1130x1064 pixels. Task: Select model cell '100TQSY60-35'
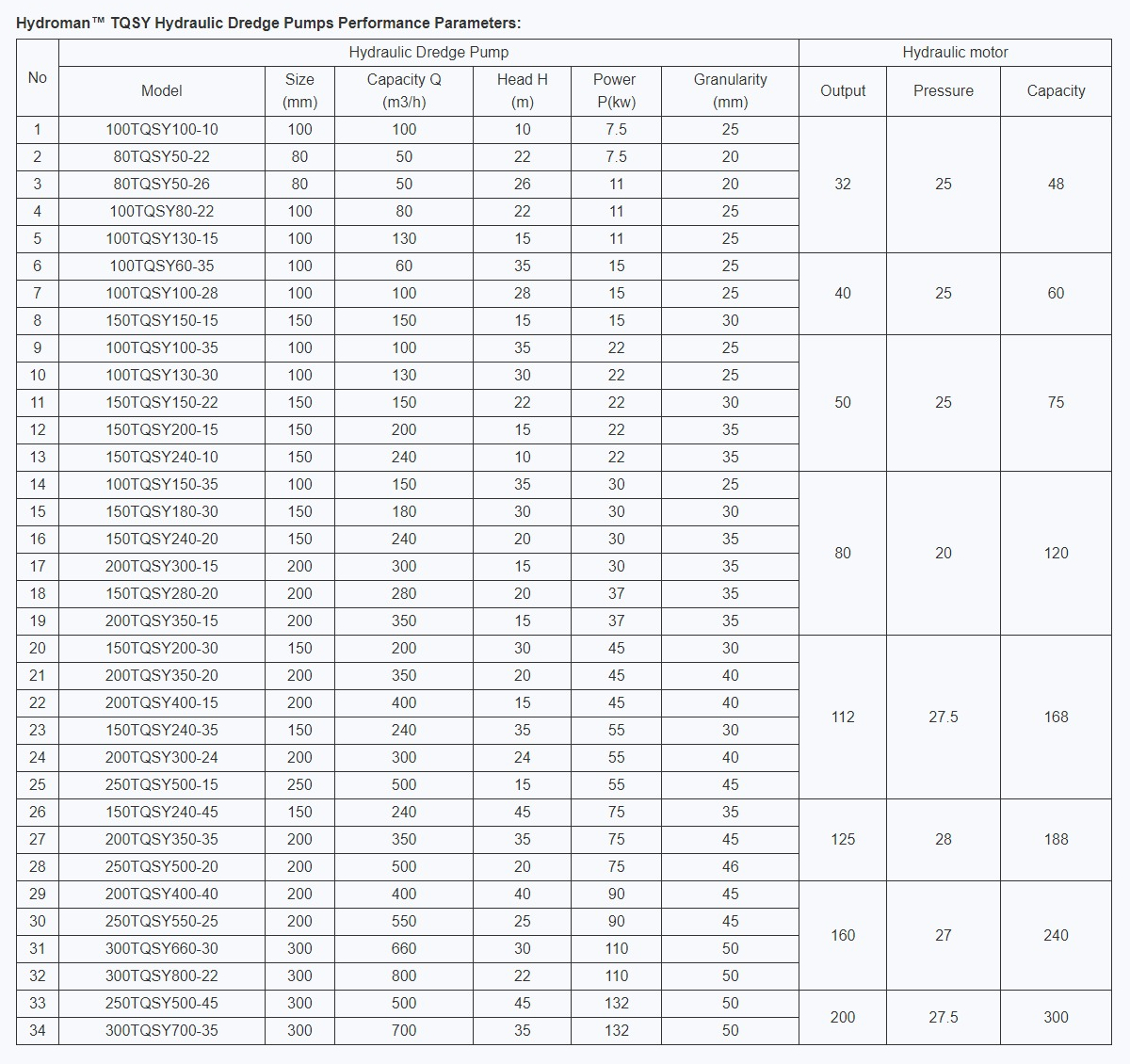[162, 266]
